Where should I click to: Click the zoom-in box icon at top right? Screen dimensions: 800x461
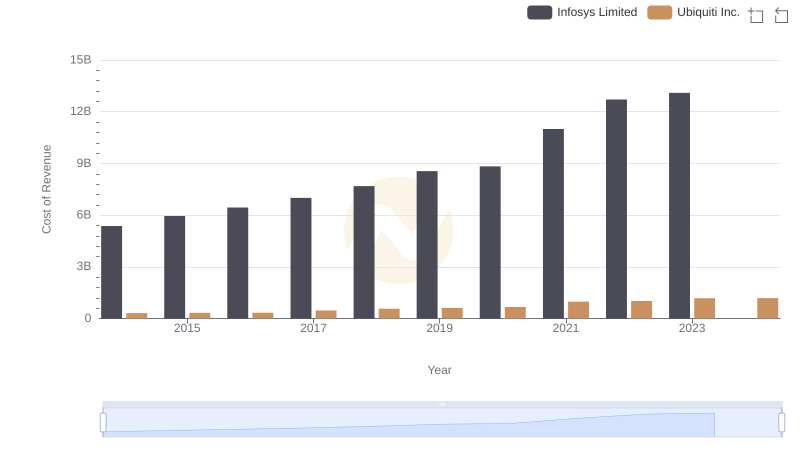pyautogui.click(x=756, y=15)
